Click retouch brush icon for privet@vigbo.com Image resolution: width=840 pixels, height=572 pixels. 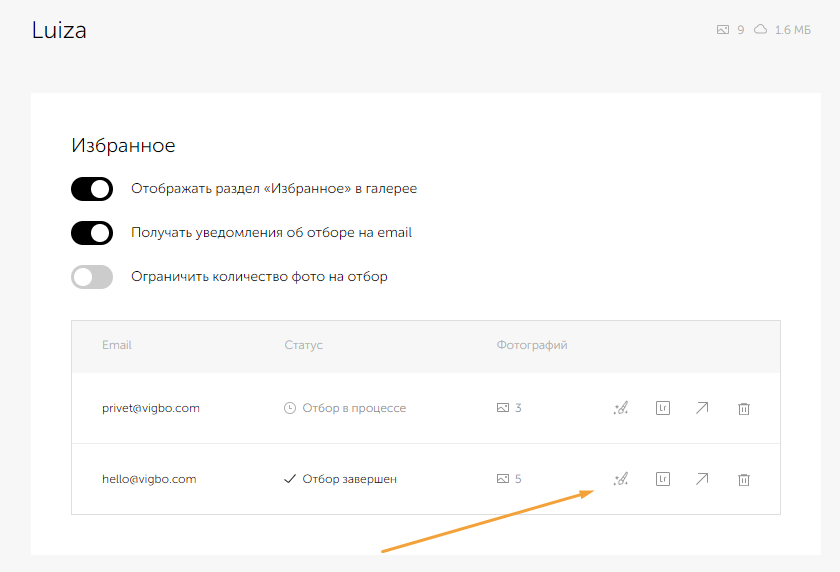click(621, 408)
